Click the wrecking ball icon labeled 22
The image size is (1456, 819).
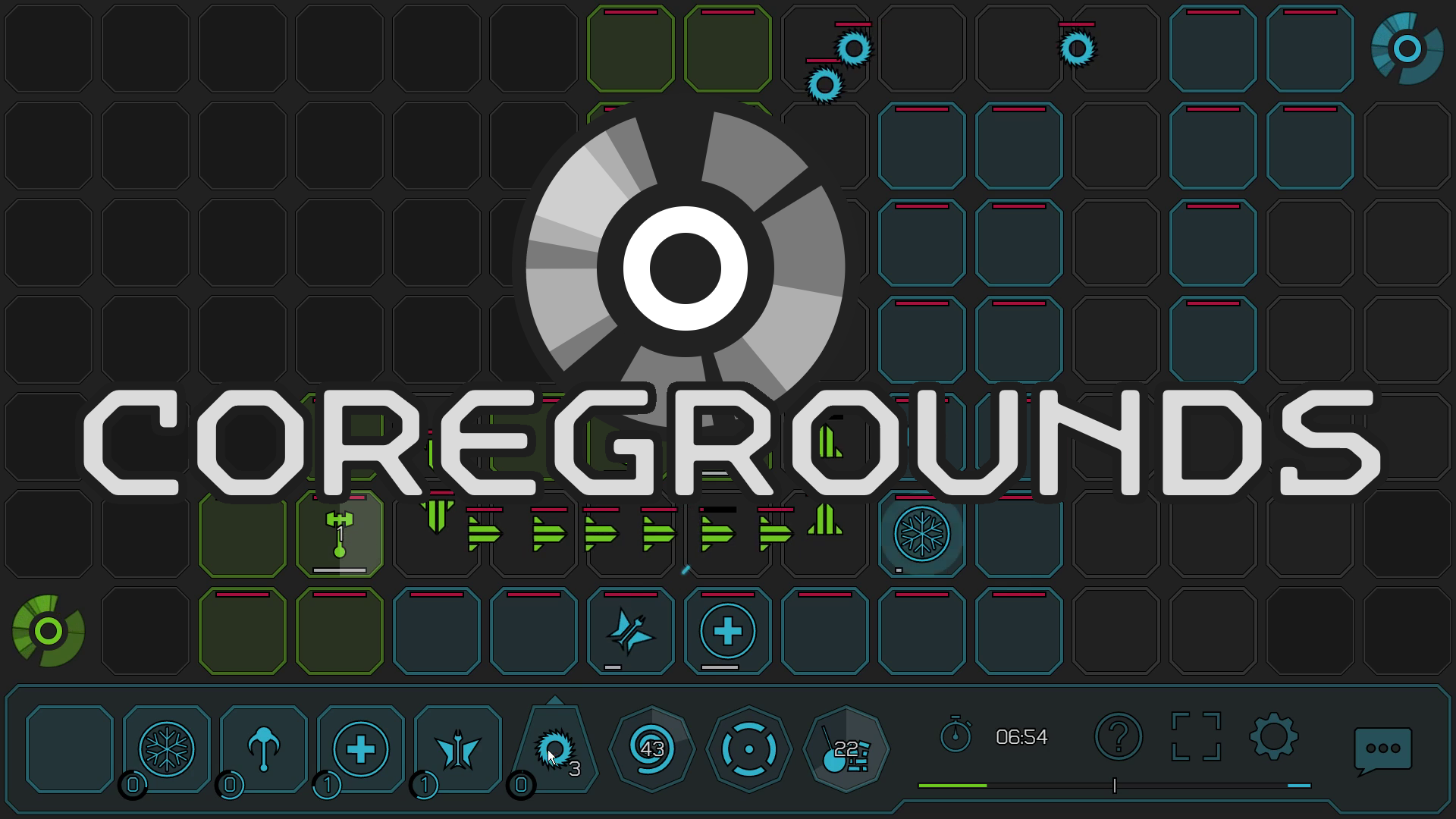[x=846, y=749]
